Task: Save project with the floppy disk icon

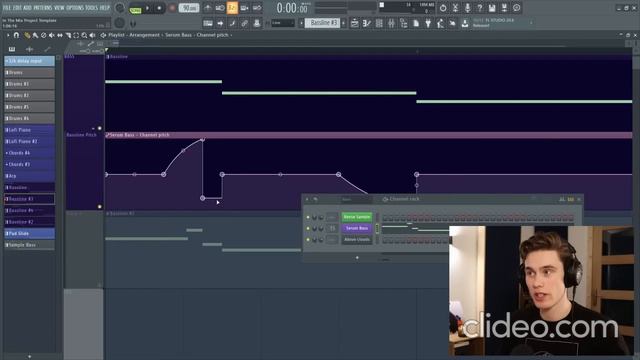Action: pyautogui.click(x=492, y=8)
